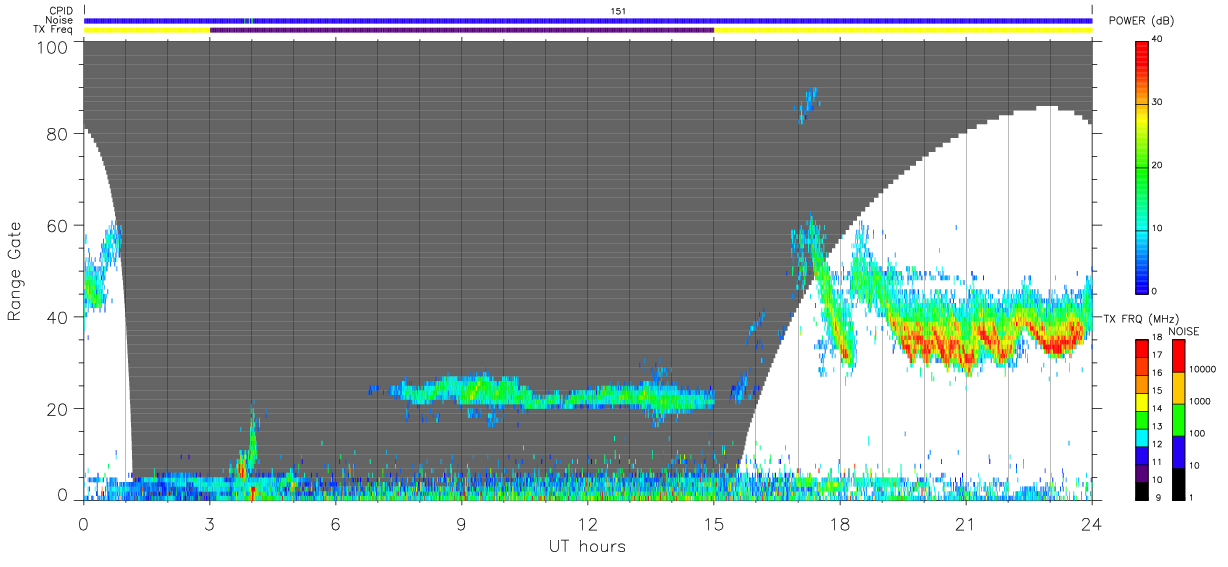Click x-axis tick label 24
1228x567 pixels.
point(1092,523)
